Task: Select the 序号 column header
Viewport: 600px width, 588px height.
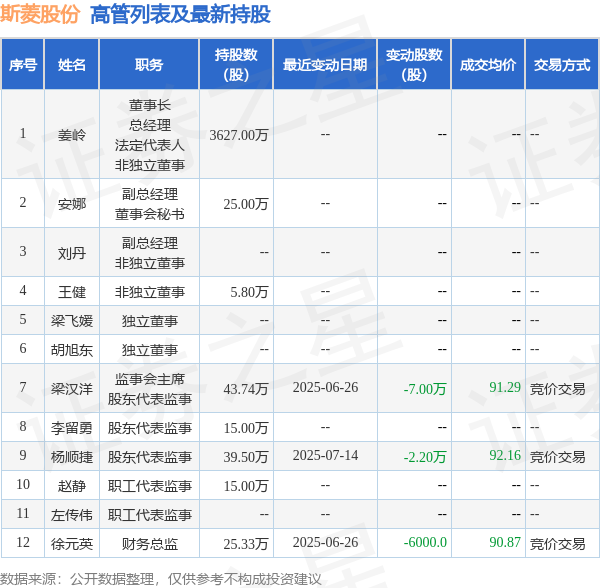Action: 23,65
